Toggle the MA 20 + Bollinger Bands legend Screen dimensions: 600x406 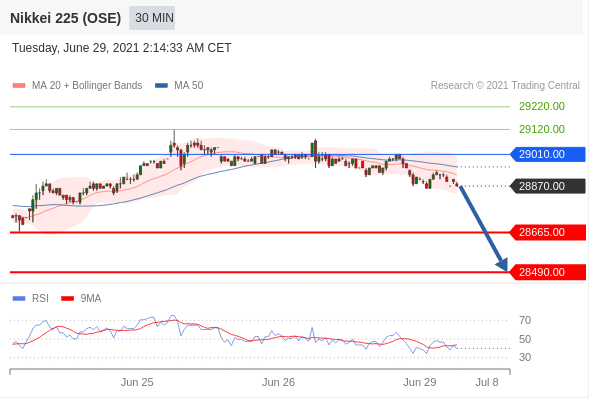[x=77, y=85]
